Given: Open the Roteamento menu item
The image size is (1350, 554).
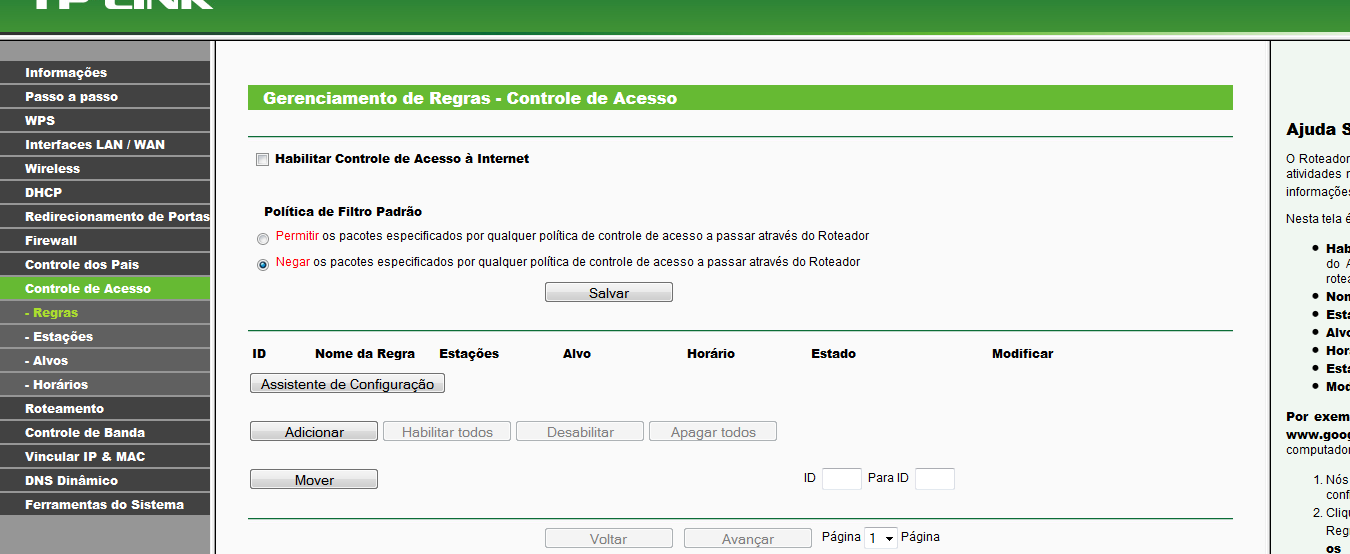Looking at the screenshot, I should click(x=105, y=408).
